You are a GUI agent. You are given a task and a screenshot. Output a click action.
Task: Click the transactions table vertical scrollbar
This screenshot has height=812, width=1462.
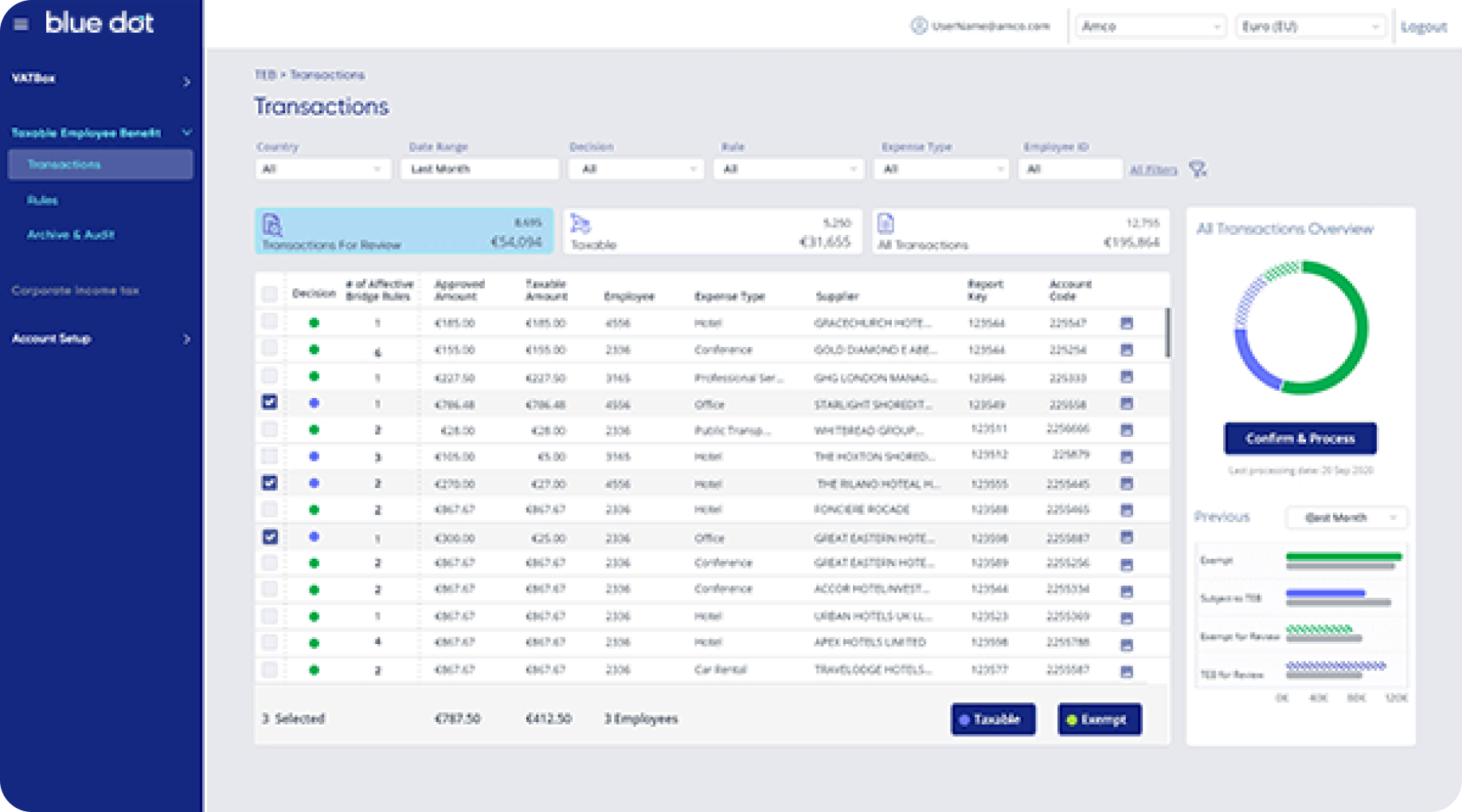[x=1167, y=333]
